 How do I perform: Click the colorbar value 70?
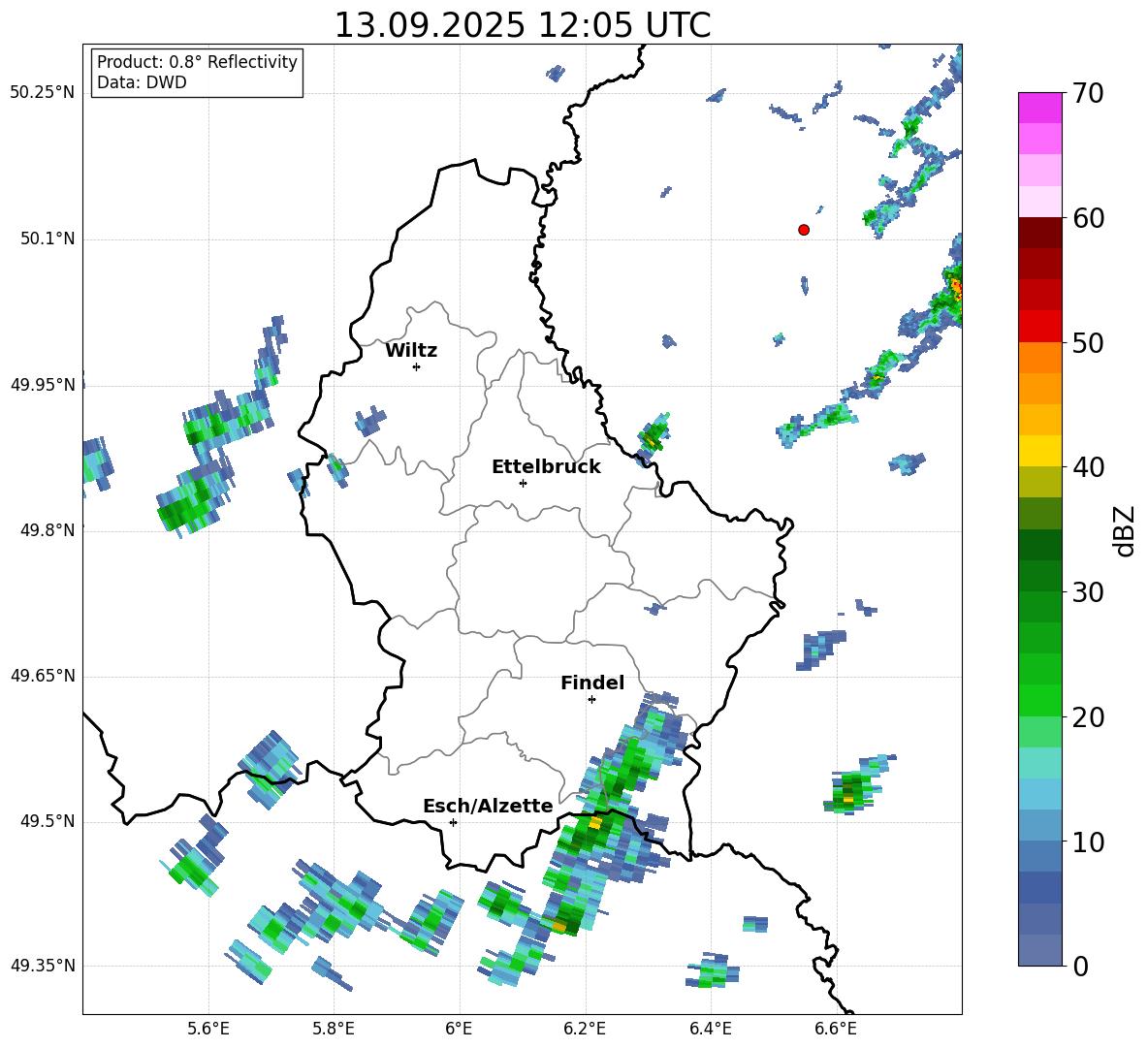point(1088,93)
